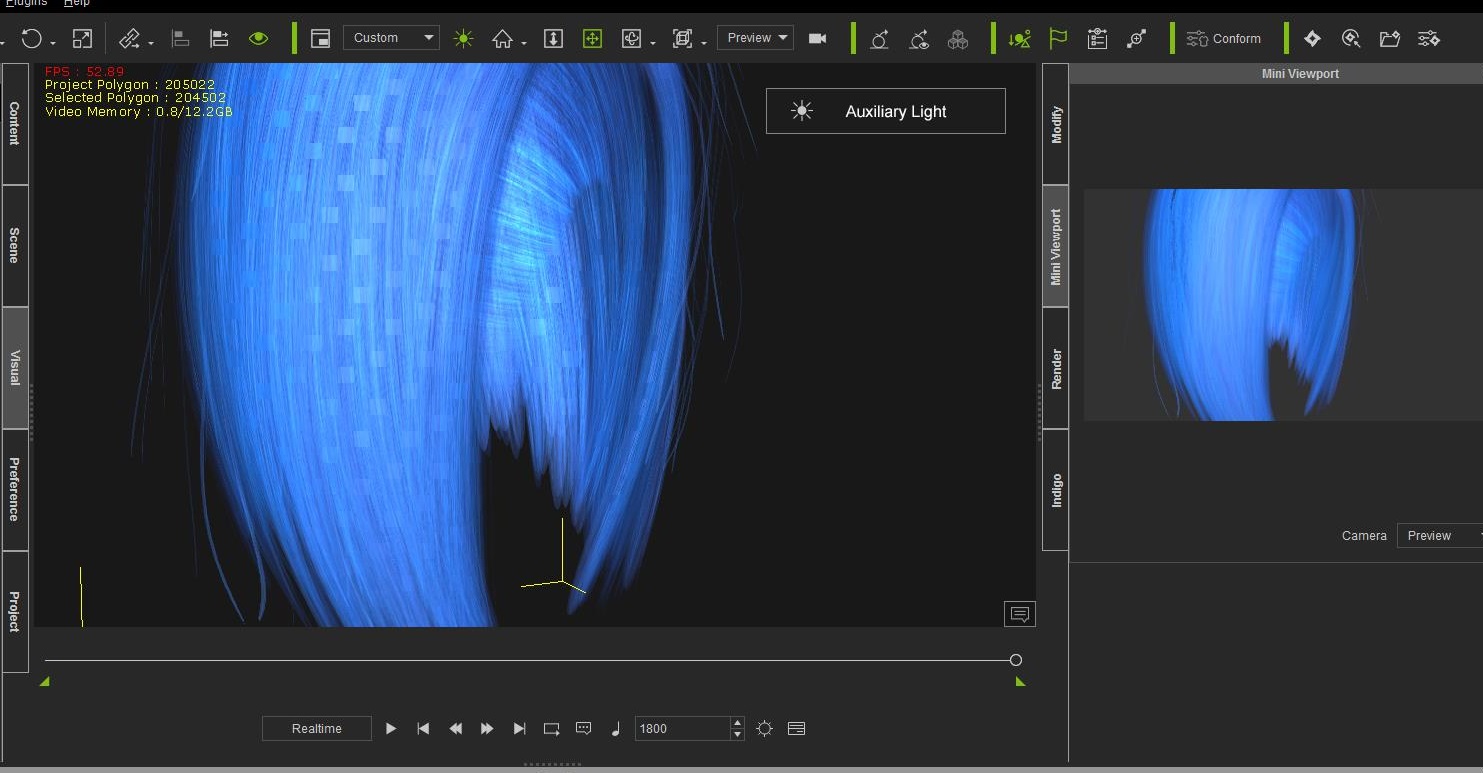Step to previous frame
The height and width of the screenshot is (773, 1483).
point(455,729)
